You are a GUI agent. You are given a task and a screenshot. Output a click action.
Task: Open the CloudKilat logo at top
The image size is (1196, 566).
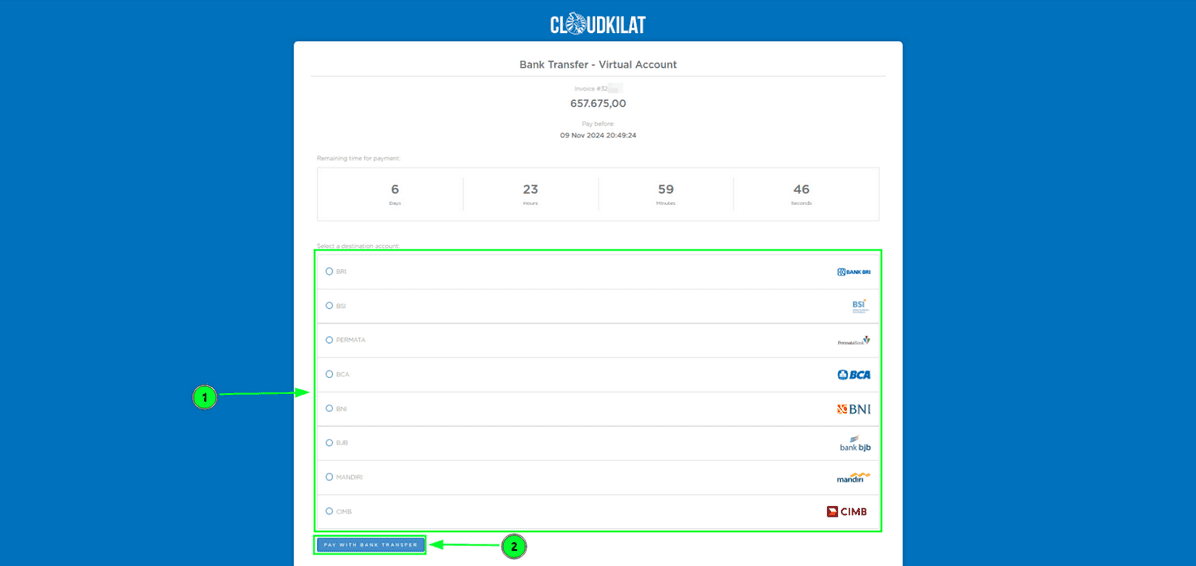(598, 23)
